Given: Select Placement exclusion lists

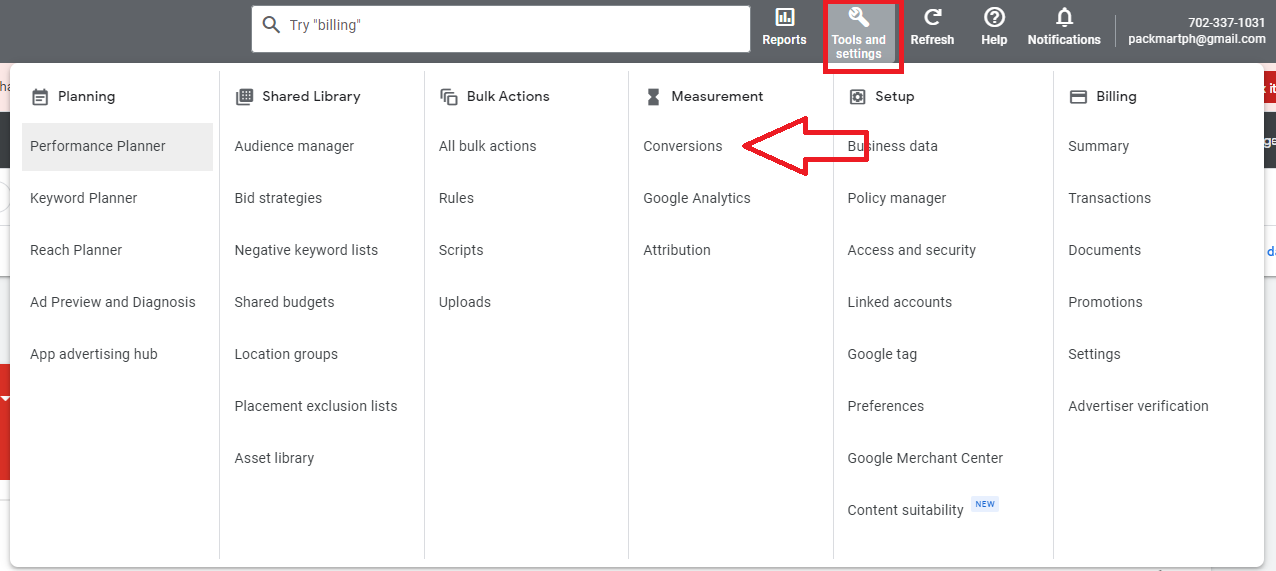Looking at the screenshot, I should click(316, 406).
